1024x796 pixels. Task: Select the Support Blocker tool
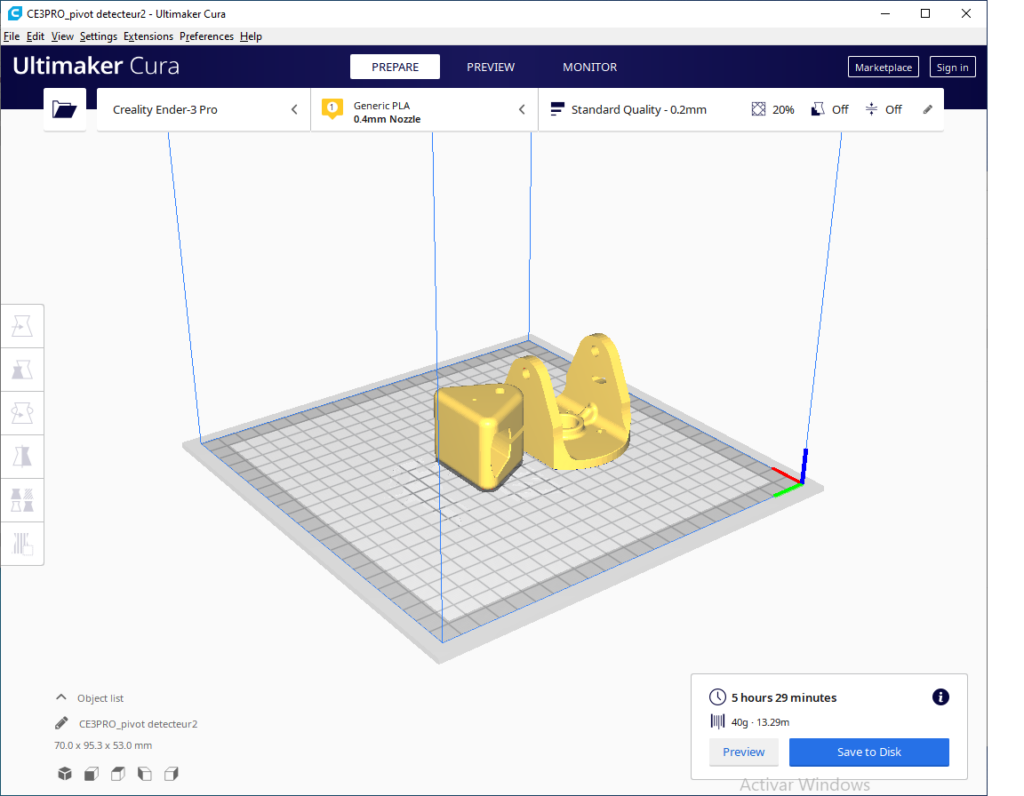22,544
